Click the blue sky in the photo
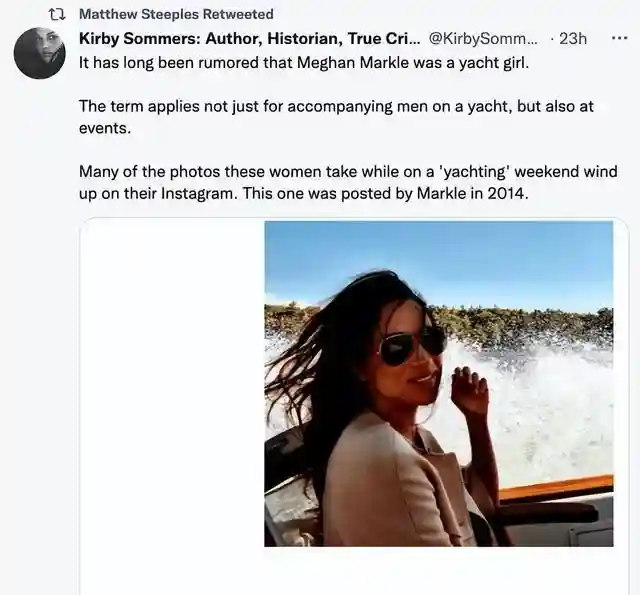 (450, 255)
